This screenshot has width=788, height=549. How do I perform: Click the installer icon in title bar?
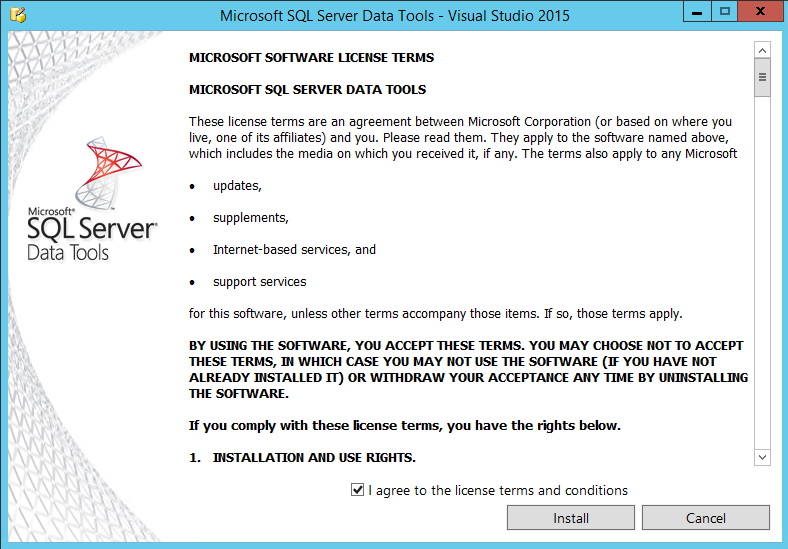point(18,15)
